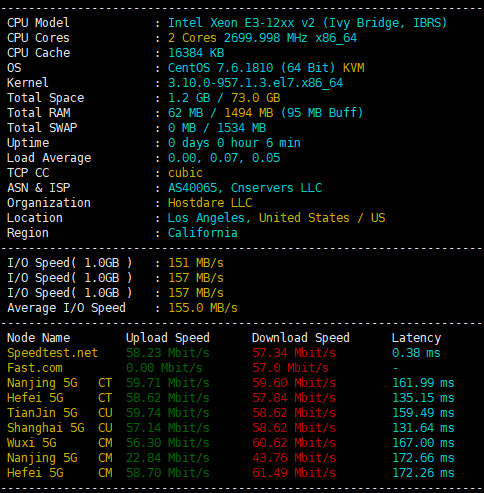Click the Download Speed column header
Screen dimensions: 484x493
[x=301, y=338]
